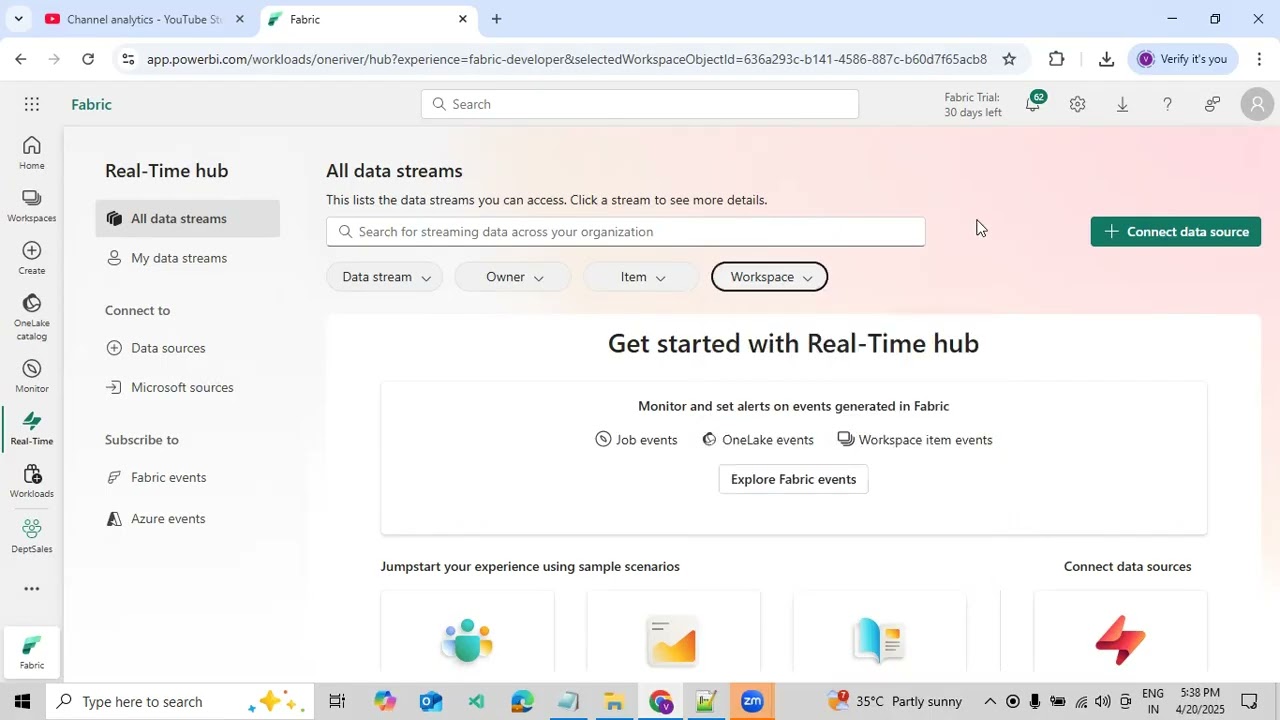
Task: Open Fabric events under Subscribe to
Action: pos(188,477)
